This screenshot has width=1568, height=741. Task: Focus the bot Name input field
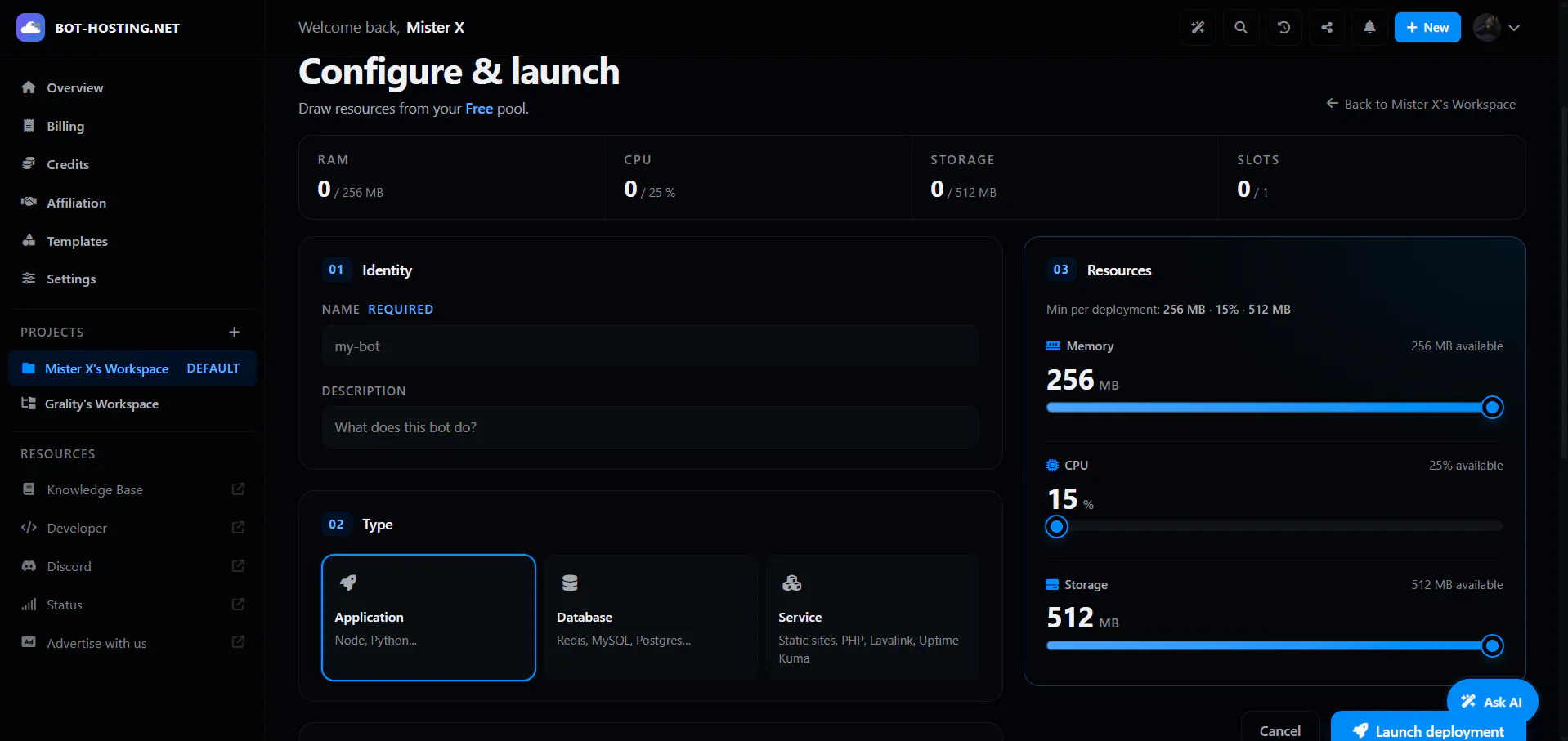[651, 346]
